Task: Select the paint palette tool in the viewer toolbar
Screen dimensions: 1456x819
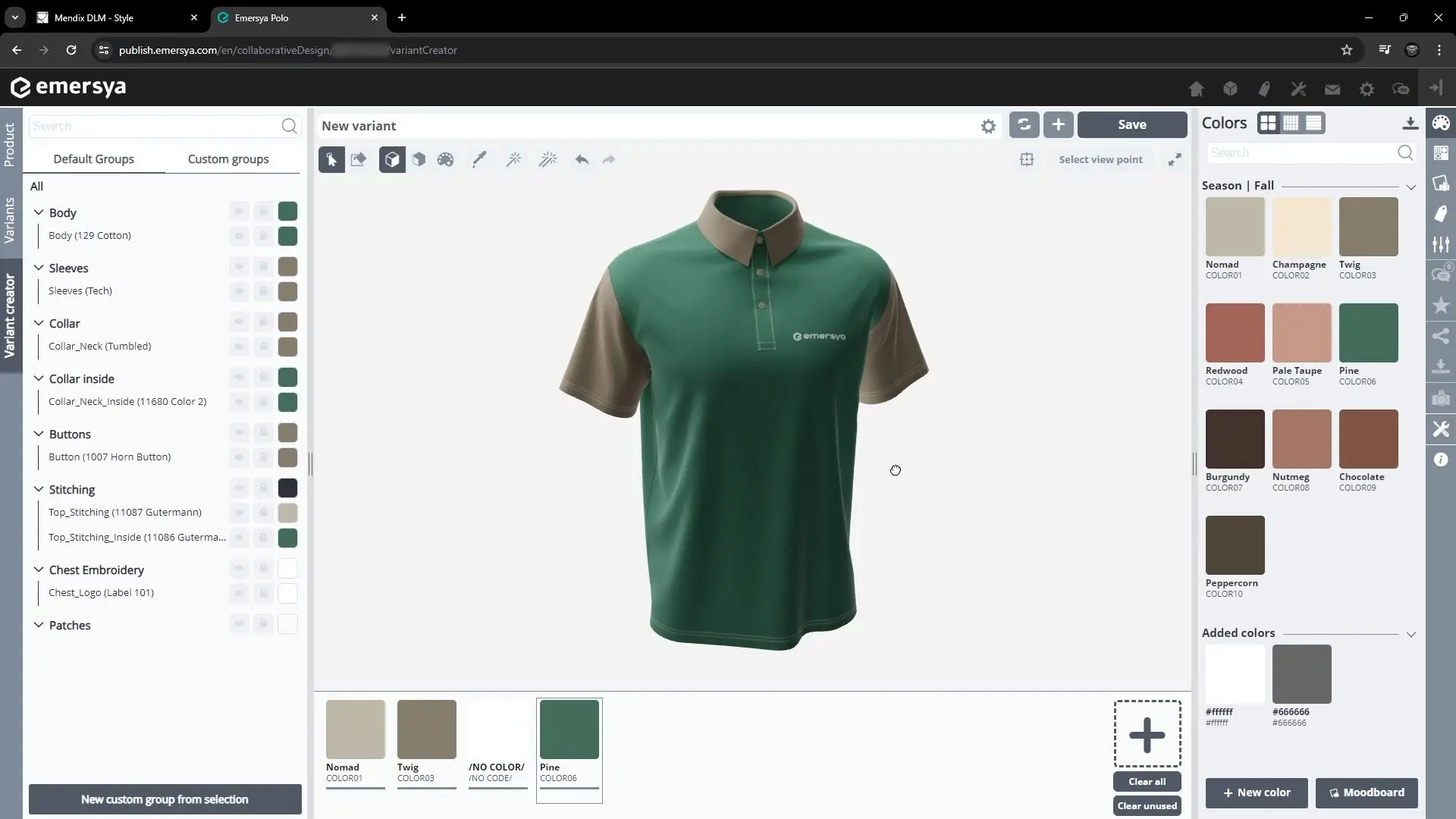Action: pos(445,159)
